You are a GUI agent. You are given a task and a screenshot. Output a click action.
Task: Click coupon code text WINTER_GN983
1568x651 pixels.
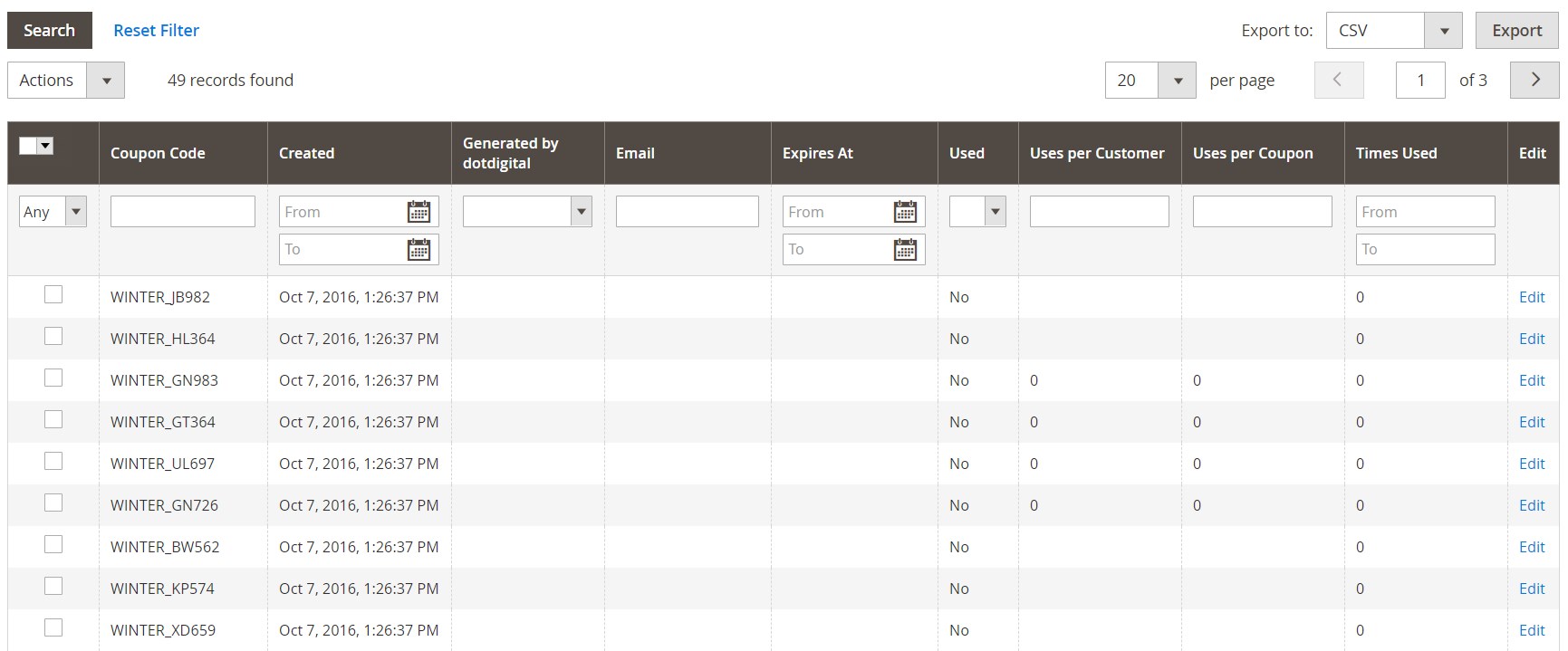[x=164, y=380]
